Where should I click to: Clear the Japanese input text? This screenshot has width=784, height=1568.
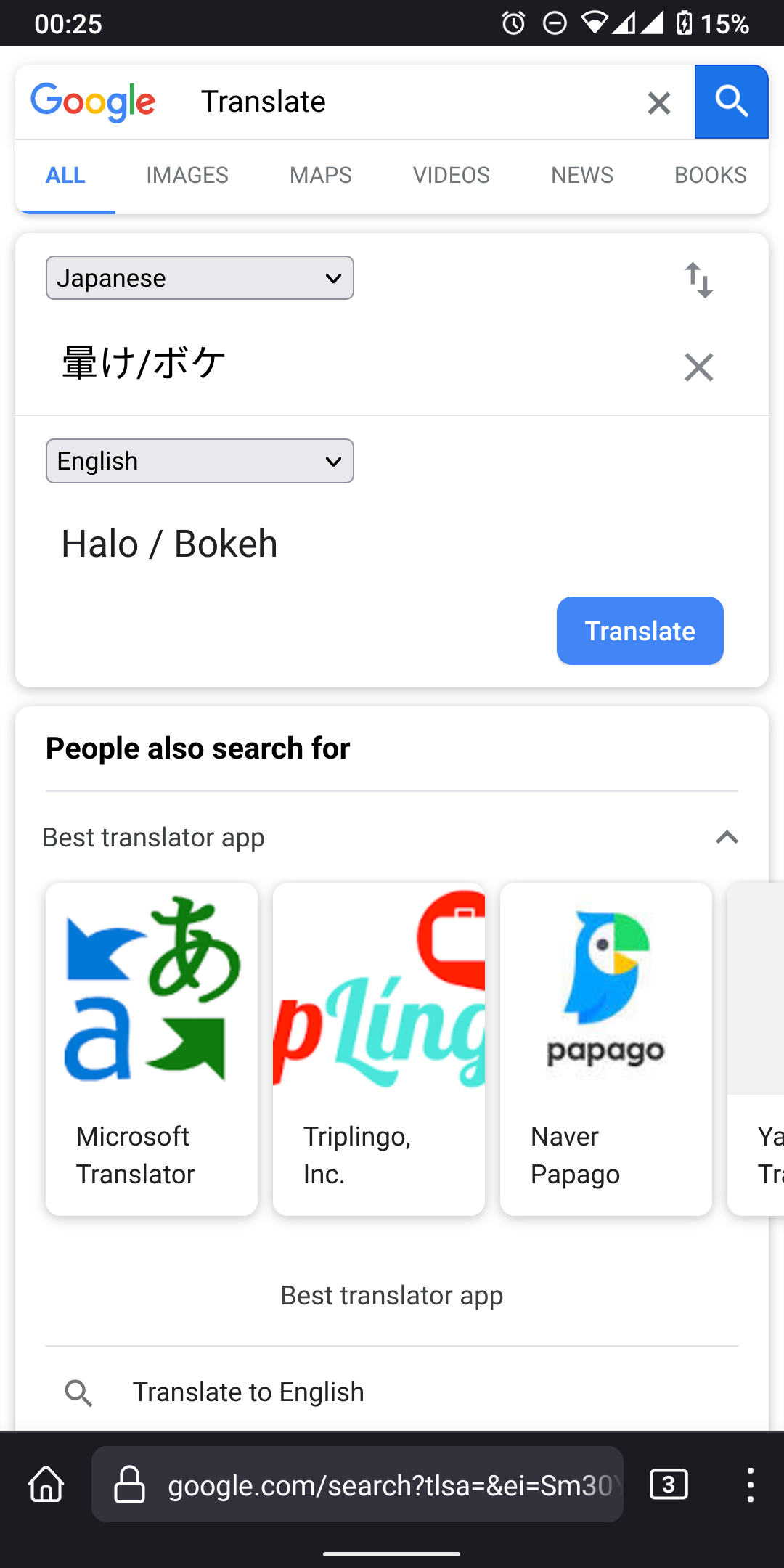(x=698, y=367)
